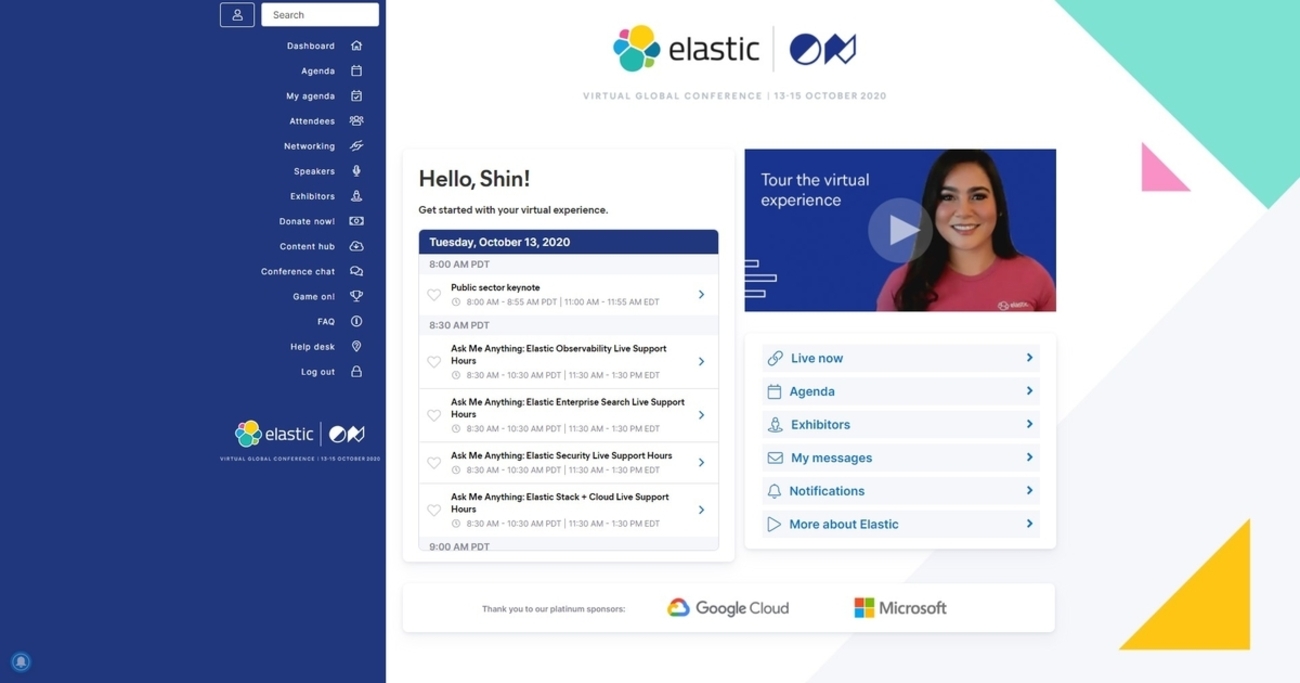Click chevron on More about Elastic row
The image size is (1300, 683).
click(x=1029, y=523)
